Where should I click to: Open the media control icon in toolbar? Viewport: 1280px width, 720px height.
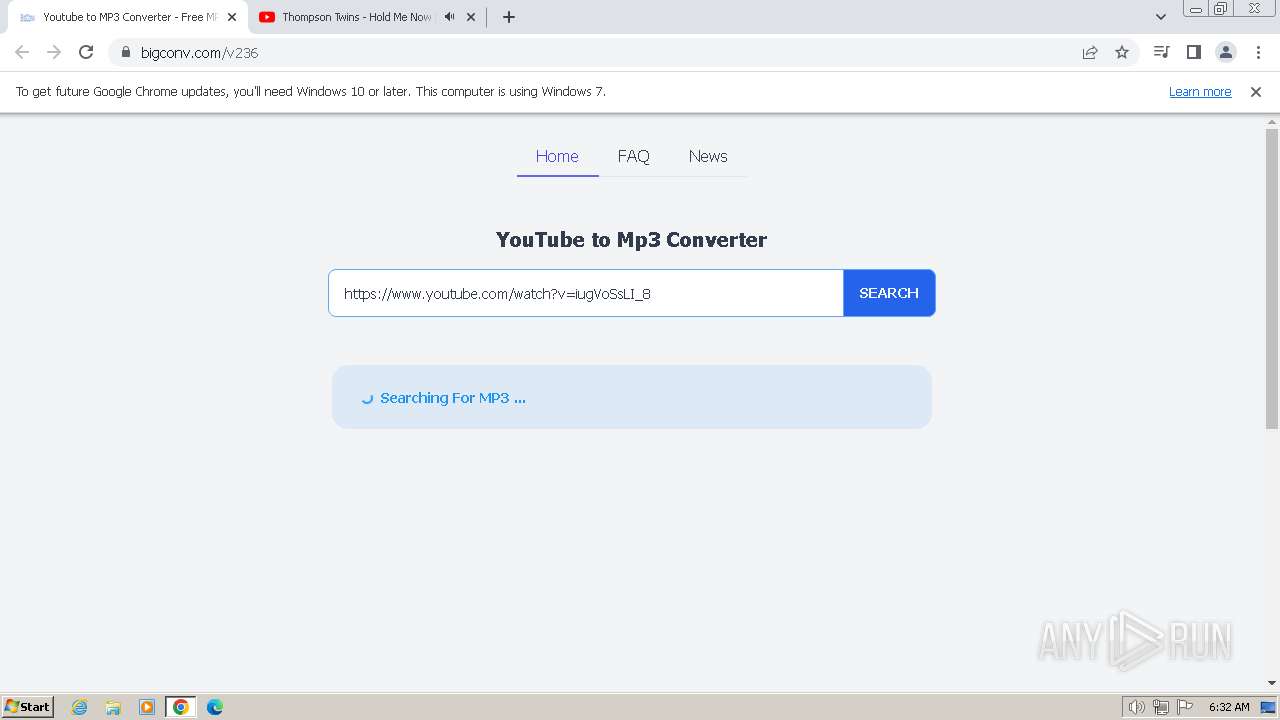point(1161,52)
